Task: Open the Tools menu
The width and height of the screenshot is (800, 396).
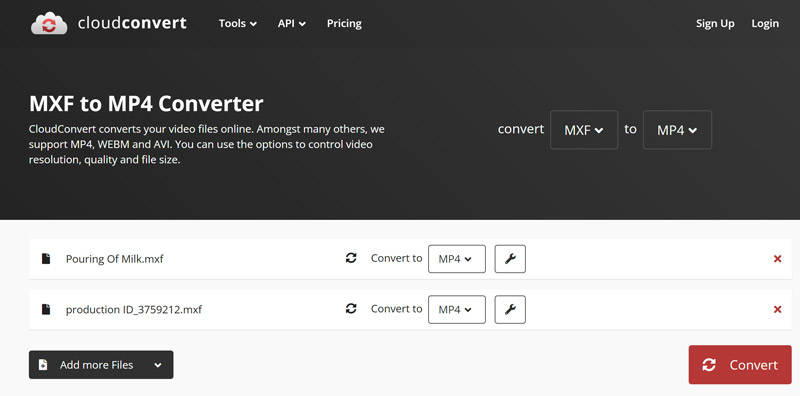Action: tap(238, 23)
